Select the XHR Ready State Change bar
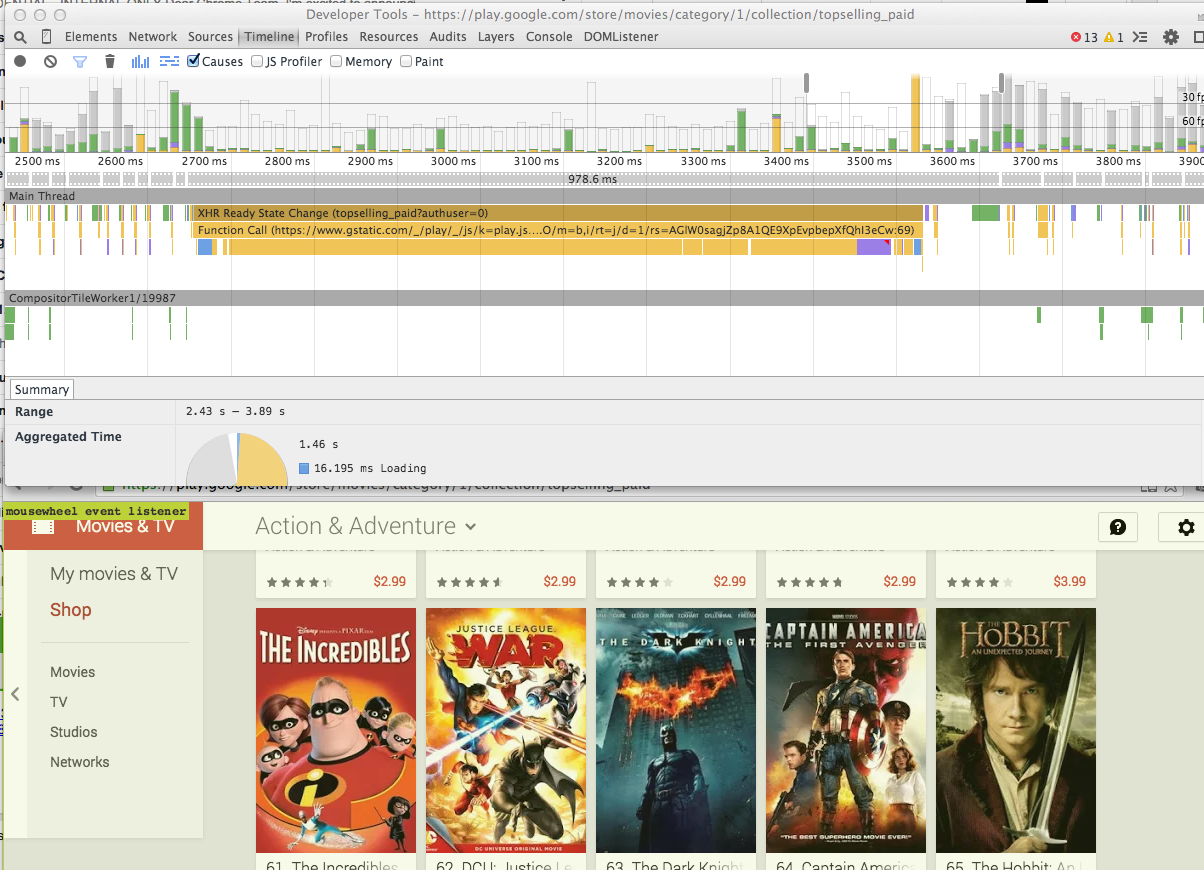 pos(558,213)
